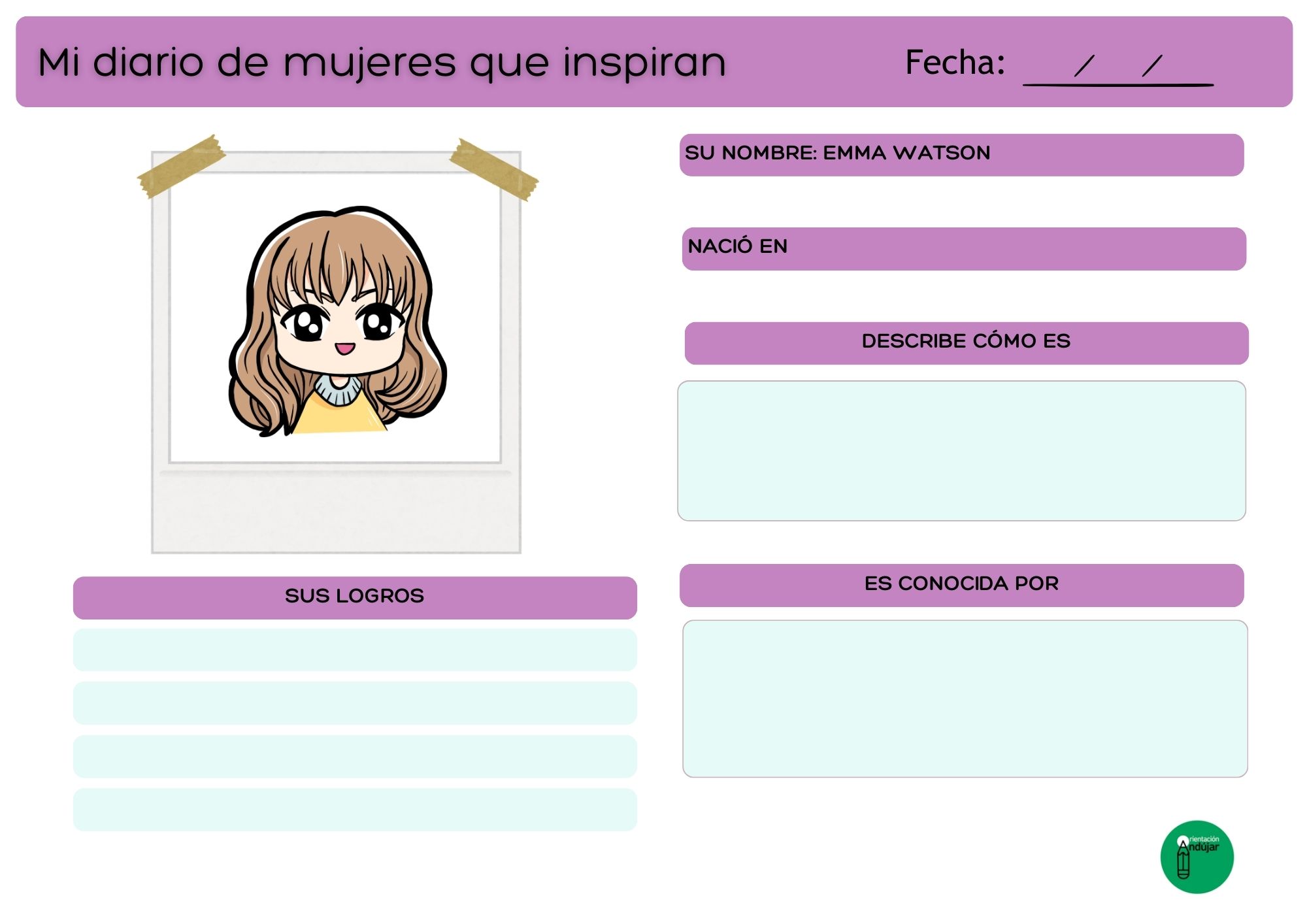1307x924 pixels.
Task: Click the first line under 'SUS LOGROS'
Action: [x=355, y=650]
